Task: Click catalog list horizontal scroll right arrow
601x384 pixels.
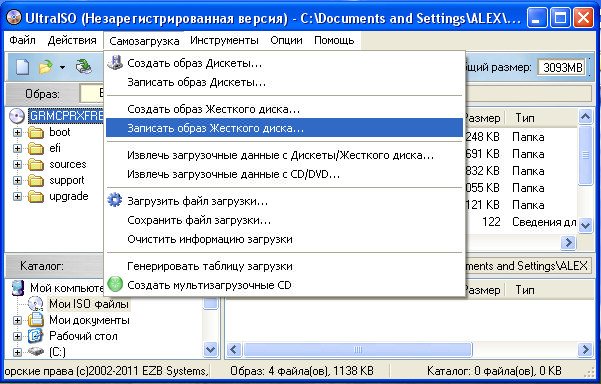Action: point(585,350)
